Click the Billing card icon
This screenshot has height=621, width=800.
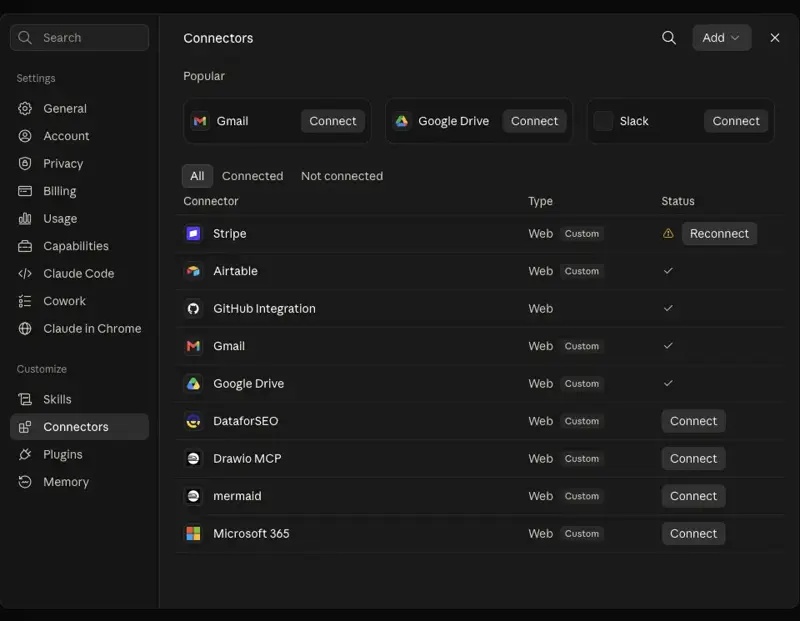coord(25,191)
